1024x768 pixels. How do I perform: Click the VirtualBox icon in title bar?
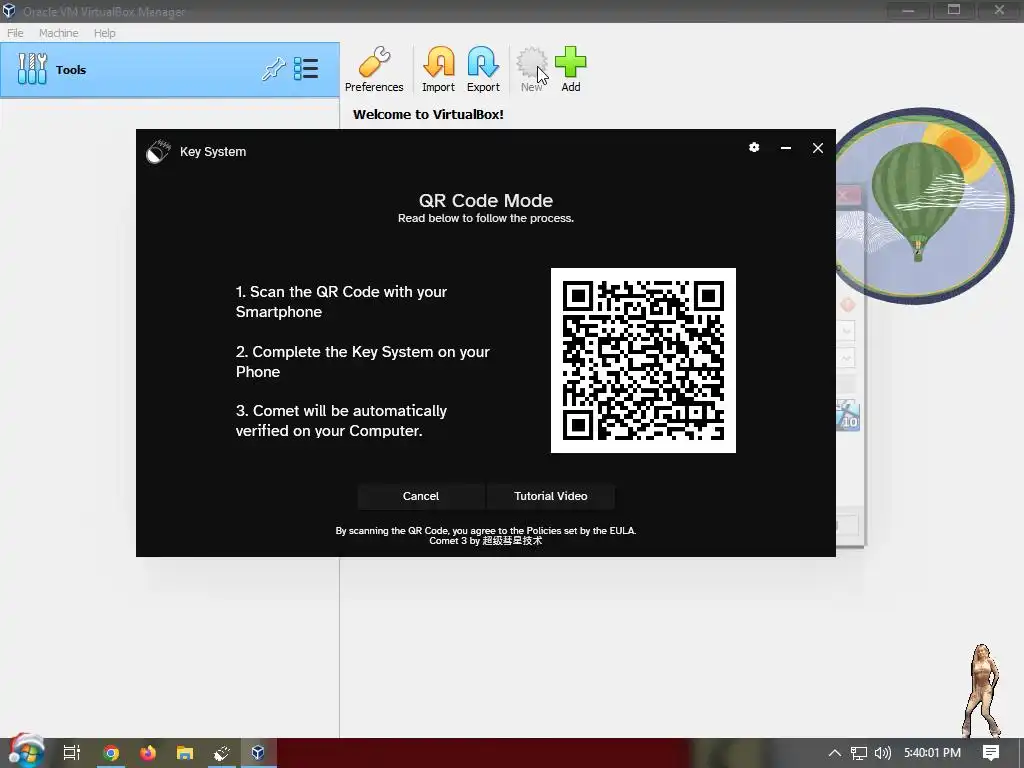click(x=9, y=11)
